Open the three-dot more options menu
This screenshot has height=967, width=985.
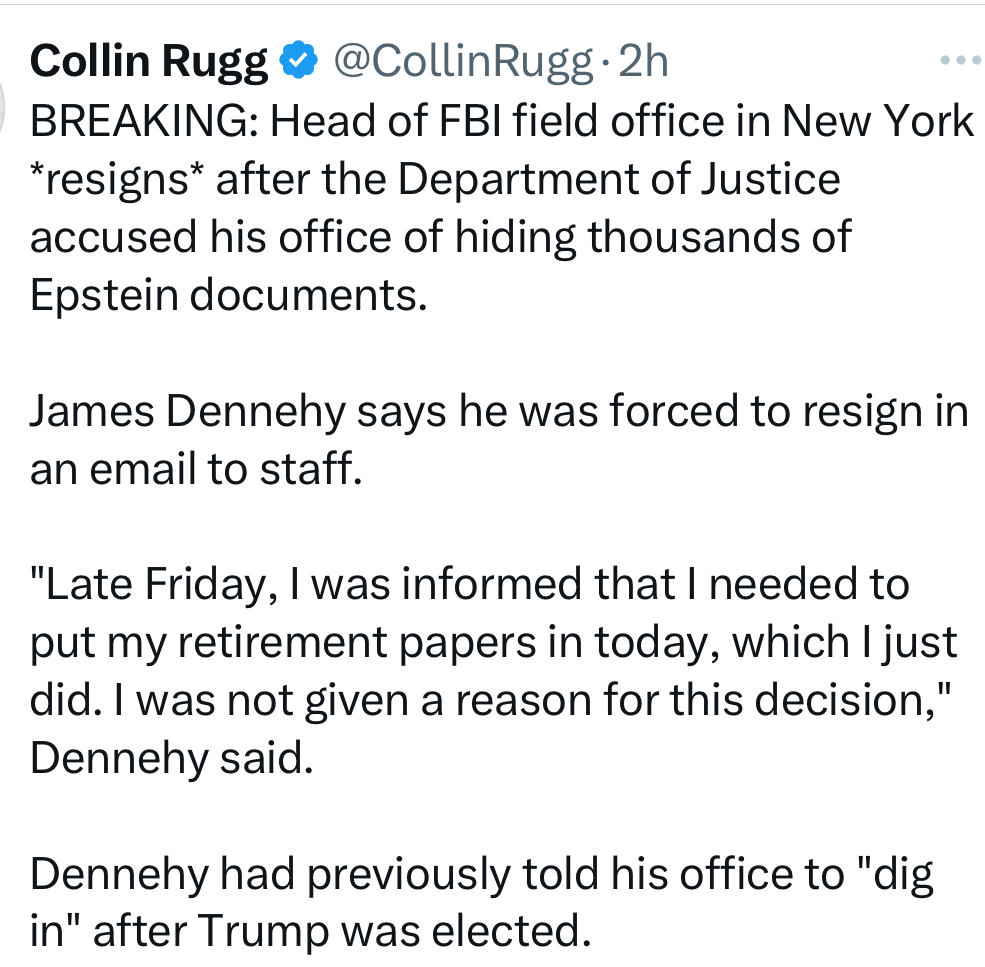(x=962, y=61)
